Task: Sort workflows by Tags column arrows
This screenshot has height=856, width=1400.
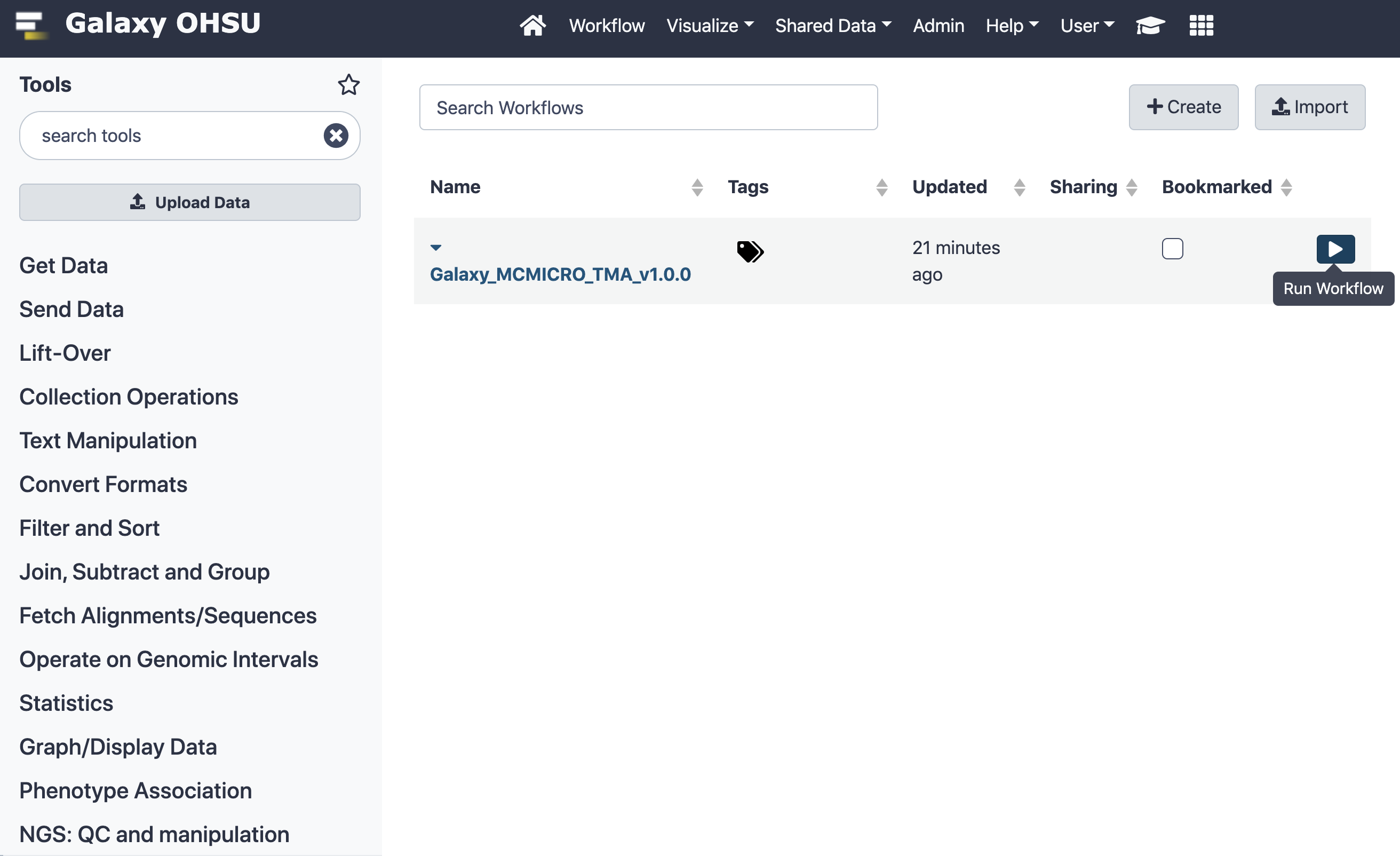Action: (881, 187)
